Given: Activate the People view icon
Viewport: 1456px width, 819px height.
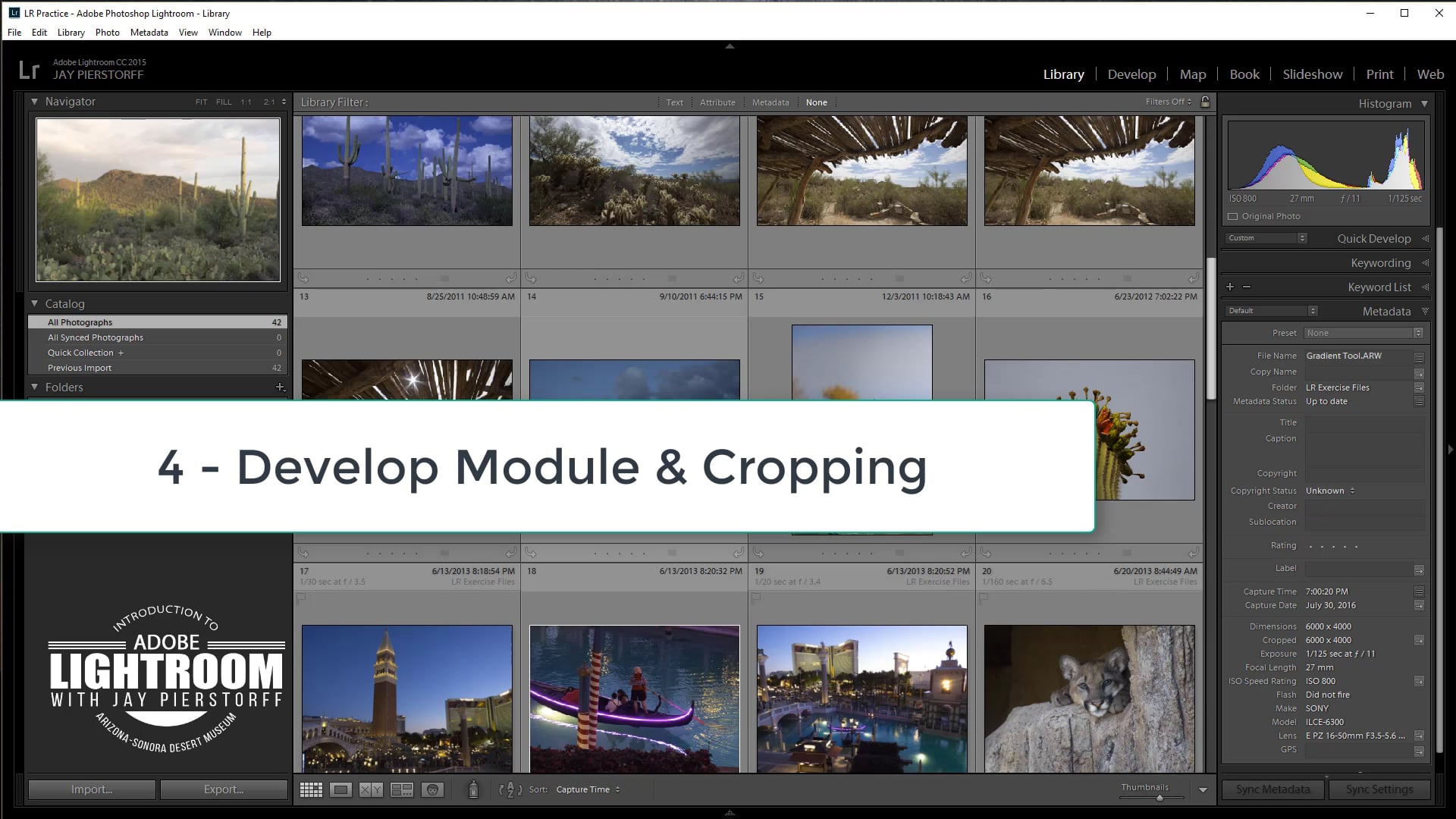Looking at the screenshot, I should (x=432, y=789).
